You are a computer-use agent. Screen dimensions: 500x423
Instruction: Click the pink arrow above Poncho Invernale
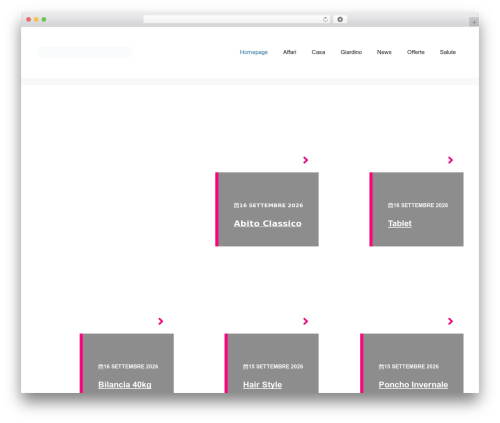[x=450, y=321]
